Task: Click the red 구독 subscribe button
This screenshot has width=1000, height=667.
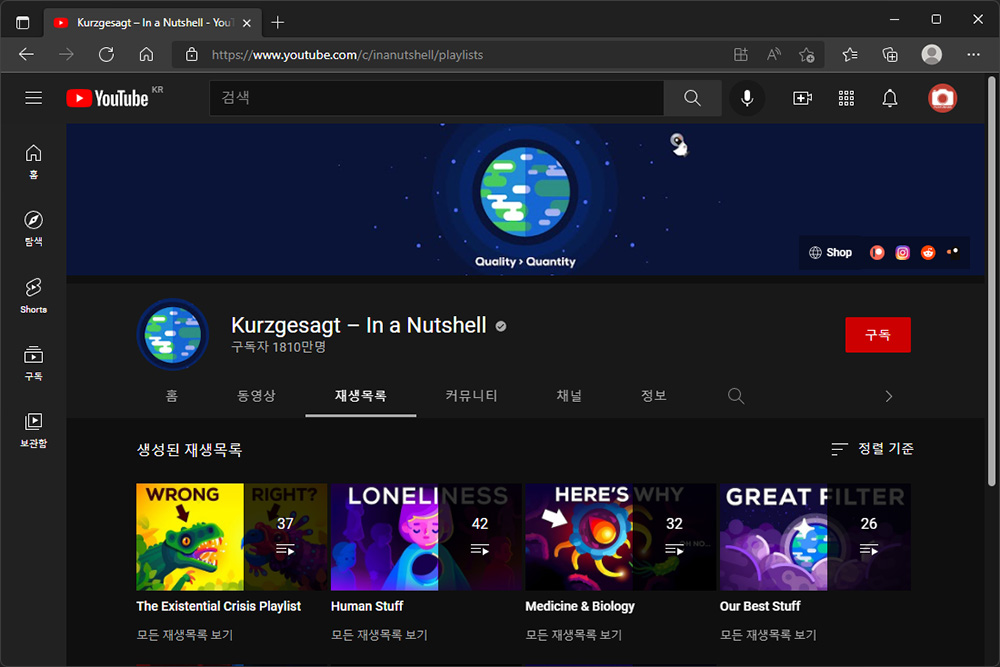Action: pyautogui.click(x=878, y=335)
